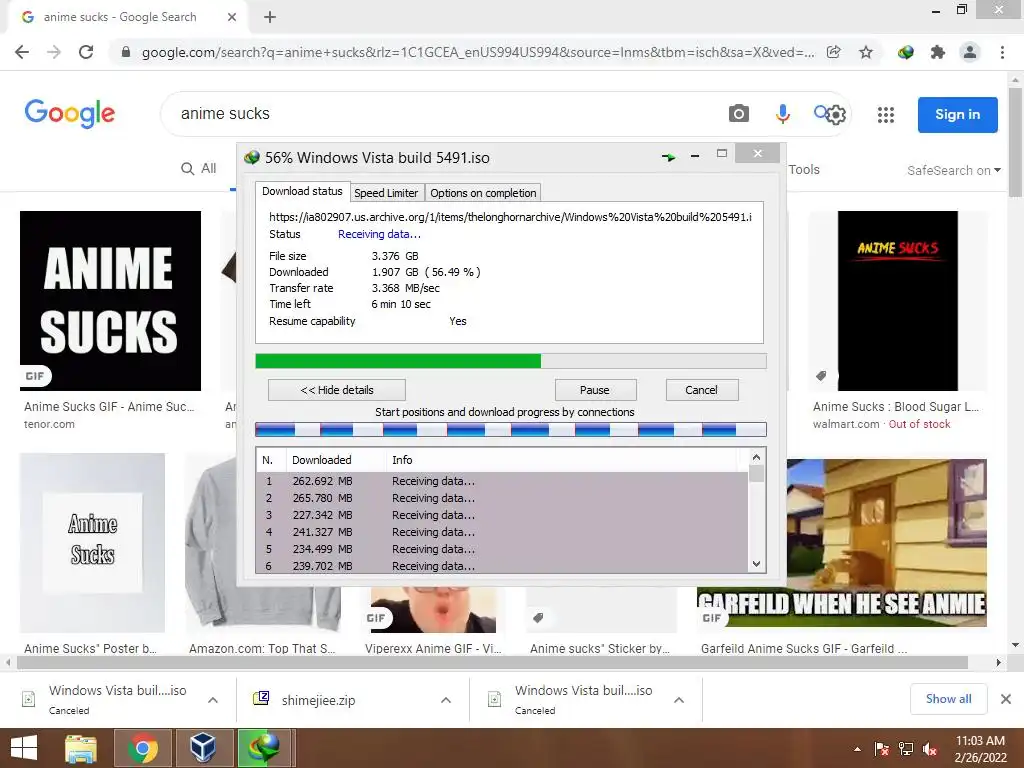
Task: Switch to the Speed Limiter tab
Action: [386, 193]
